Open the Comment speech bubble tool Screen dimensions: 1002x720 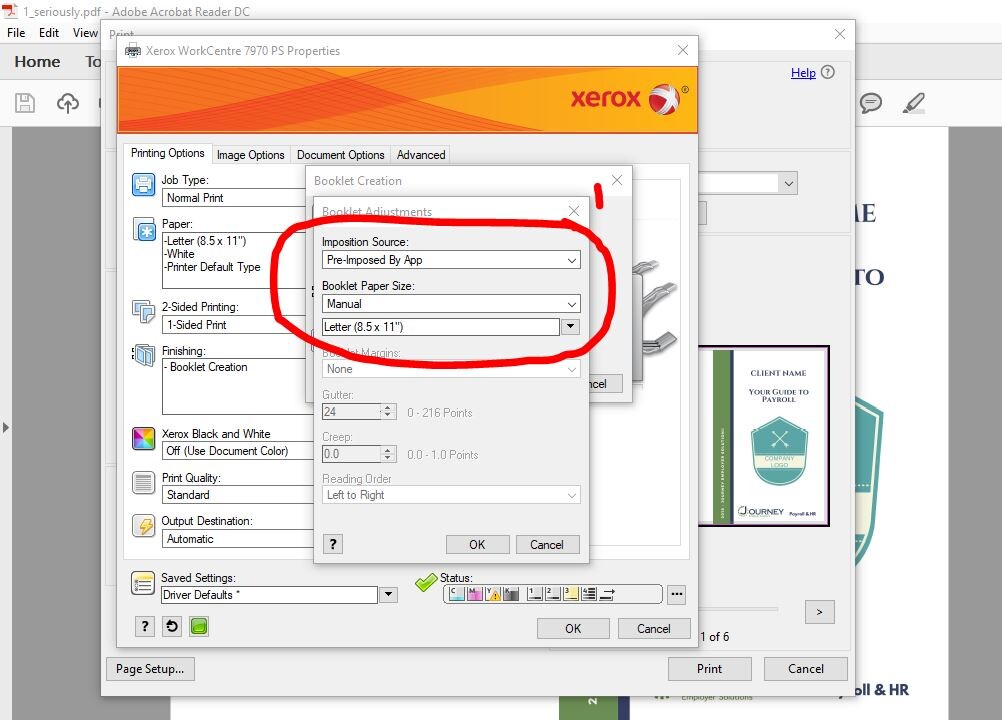[870, 103]
